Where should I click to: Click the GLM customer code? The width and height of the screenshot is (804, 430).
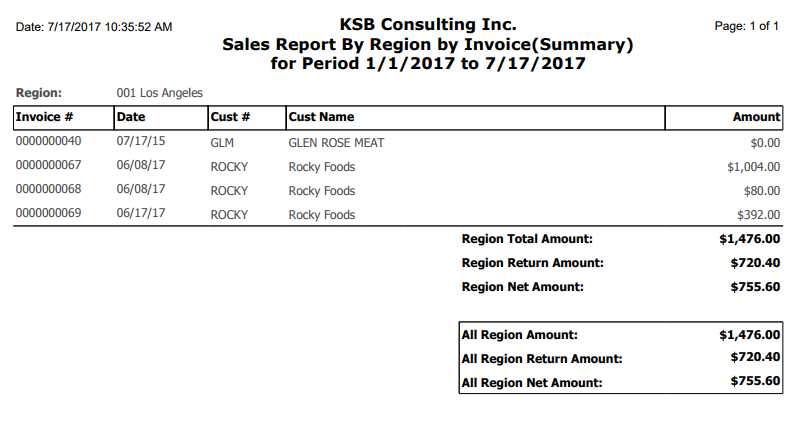pyautogui.click(x=222, y=143)
